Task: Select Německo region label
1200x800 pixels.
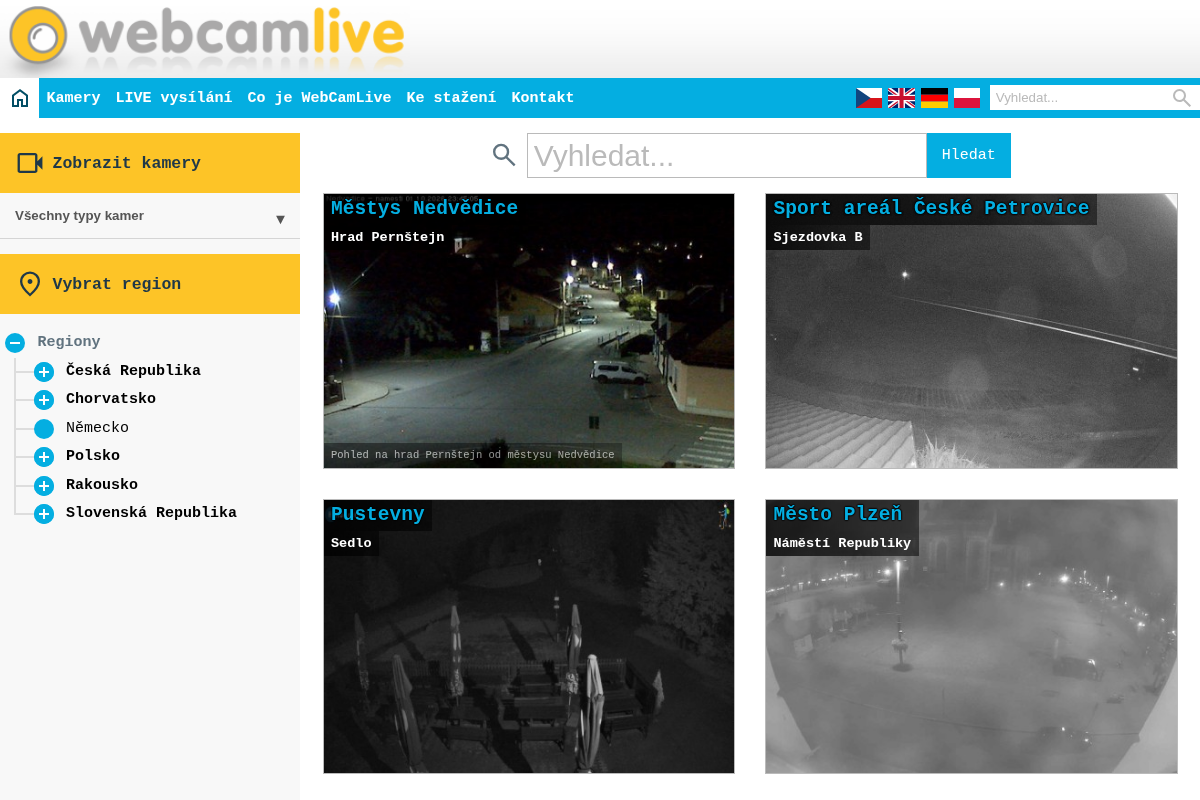Action: [x=97, y=428]
